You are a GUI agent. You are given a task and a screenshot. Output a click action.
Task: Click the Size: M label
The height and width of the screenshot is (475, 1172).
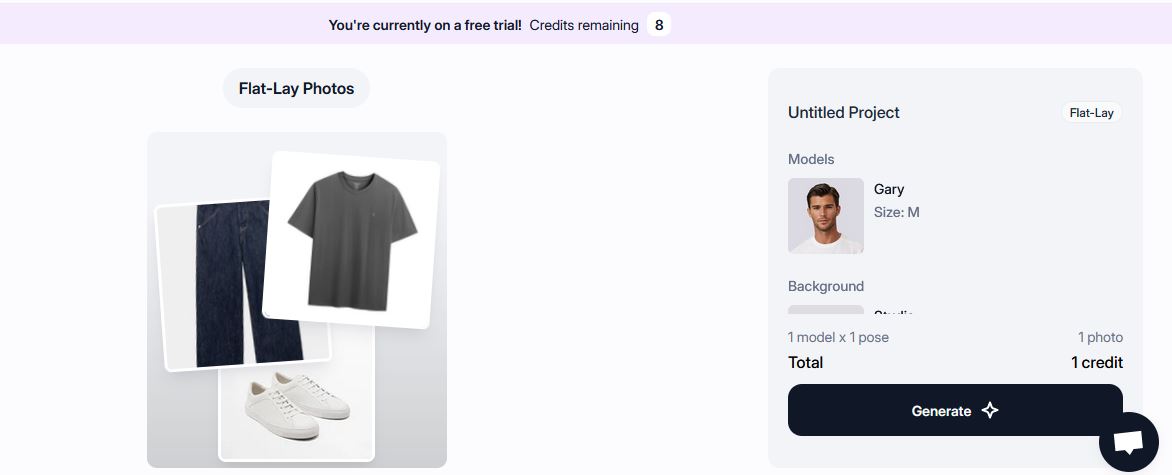(896, 212)
